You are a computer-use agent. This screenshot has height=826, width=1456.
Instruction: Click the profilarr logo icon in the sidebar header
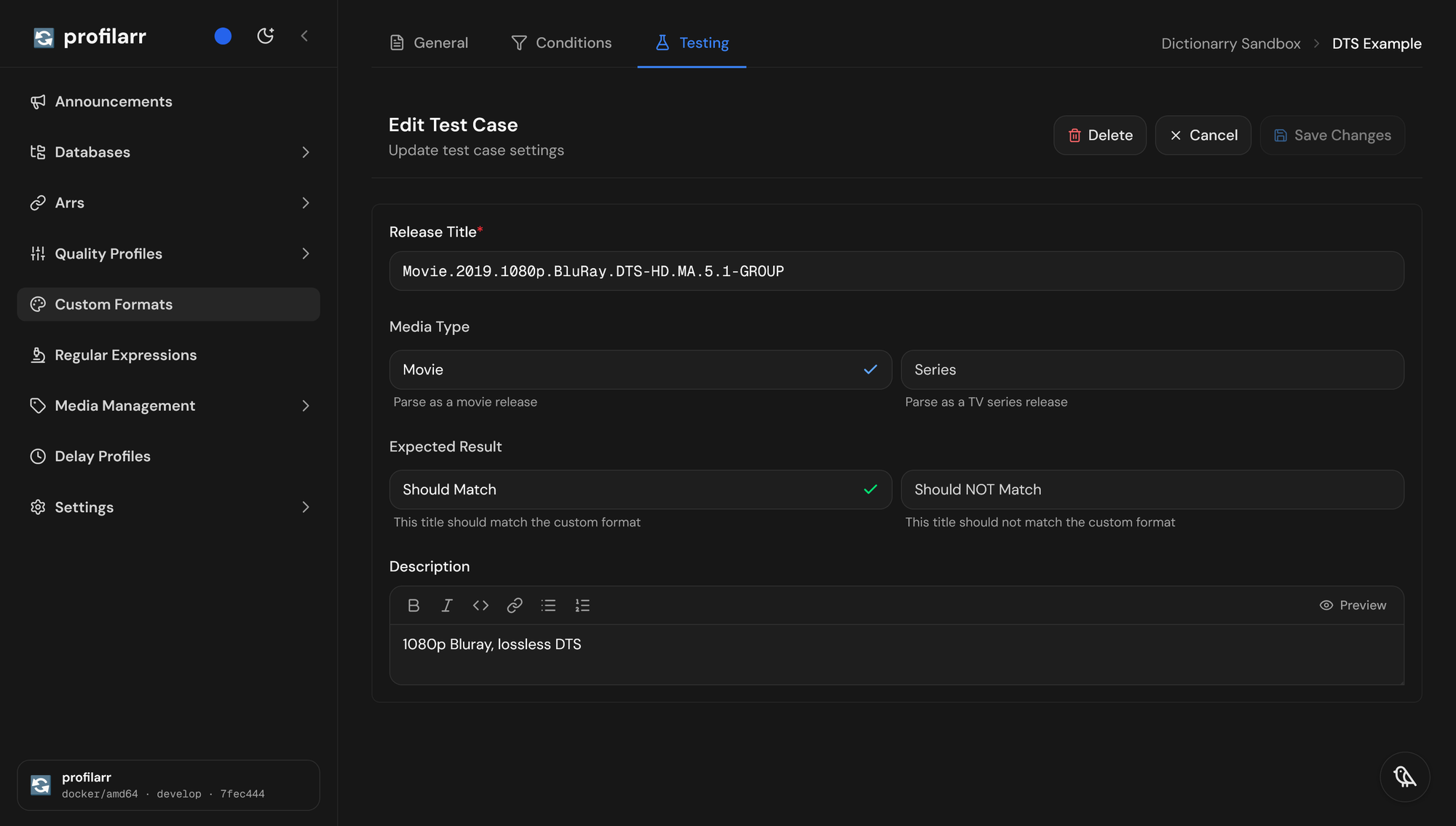(x=44, y=37)
